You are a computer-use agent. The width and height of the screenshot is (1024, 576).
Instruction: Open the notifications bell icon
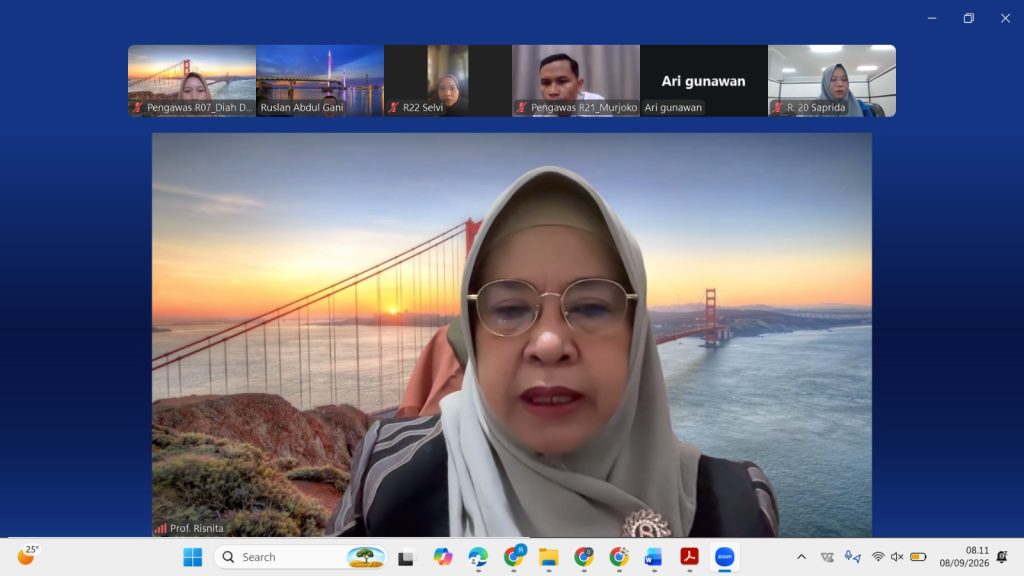(1002, 557)
